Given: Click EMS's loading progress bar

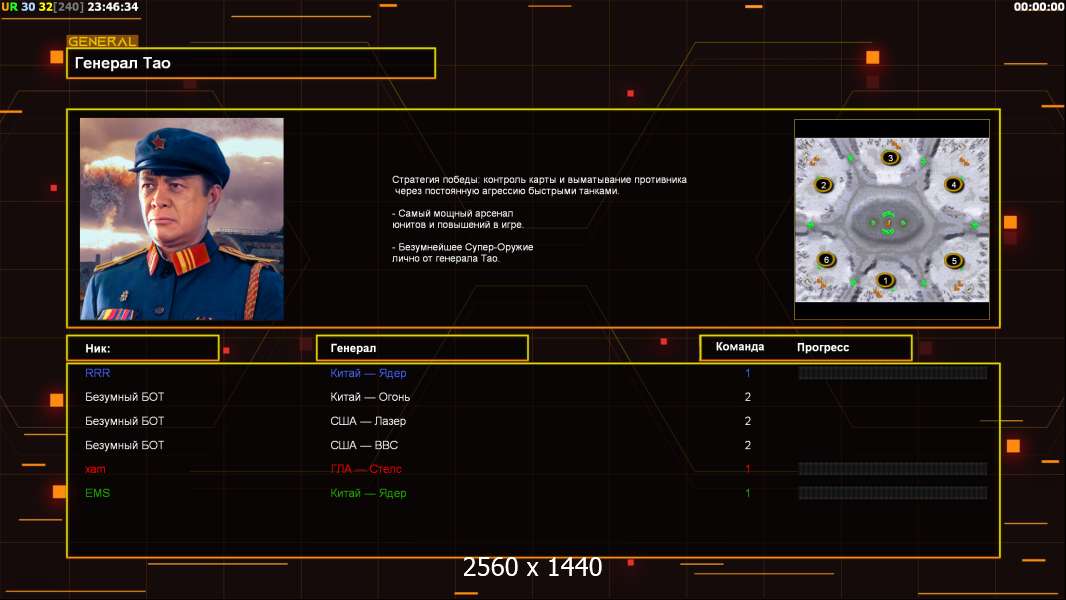Looking at the screenshot, I should 893,493.
